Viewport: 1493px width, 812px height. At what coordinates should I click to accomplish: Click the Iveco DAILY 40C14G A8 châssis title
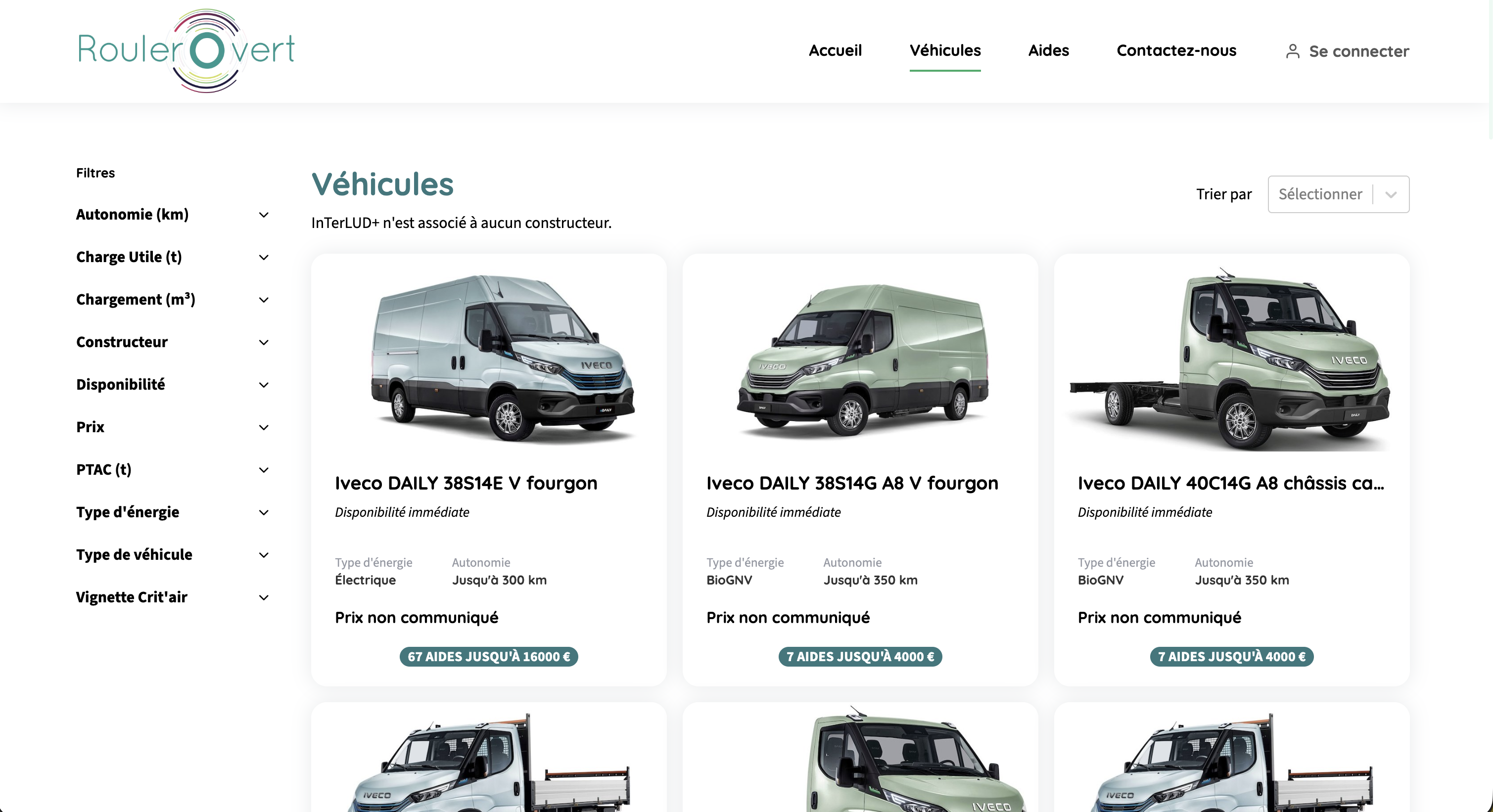point(1230,483)
